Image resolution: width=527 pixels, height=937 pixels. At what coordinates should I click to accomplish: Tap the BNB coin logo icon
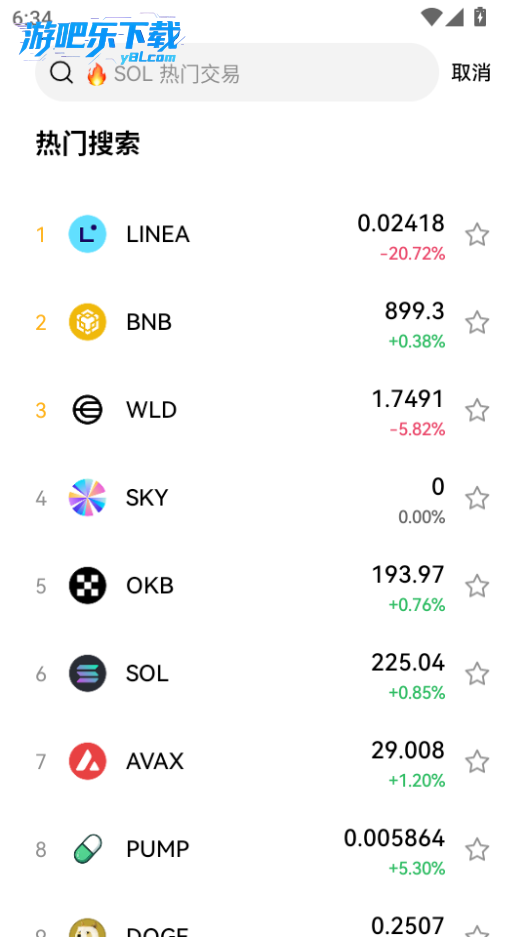click(87, 322)
